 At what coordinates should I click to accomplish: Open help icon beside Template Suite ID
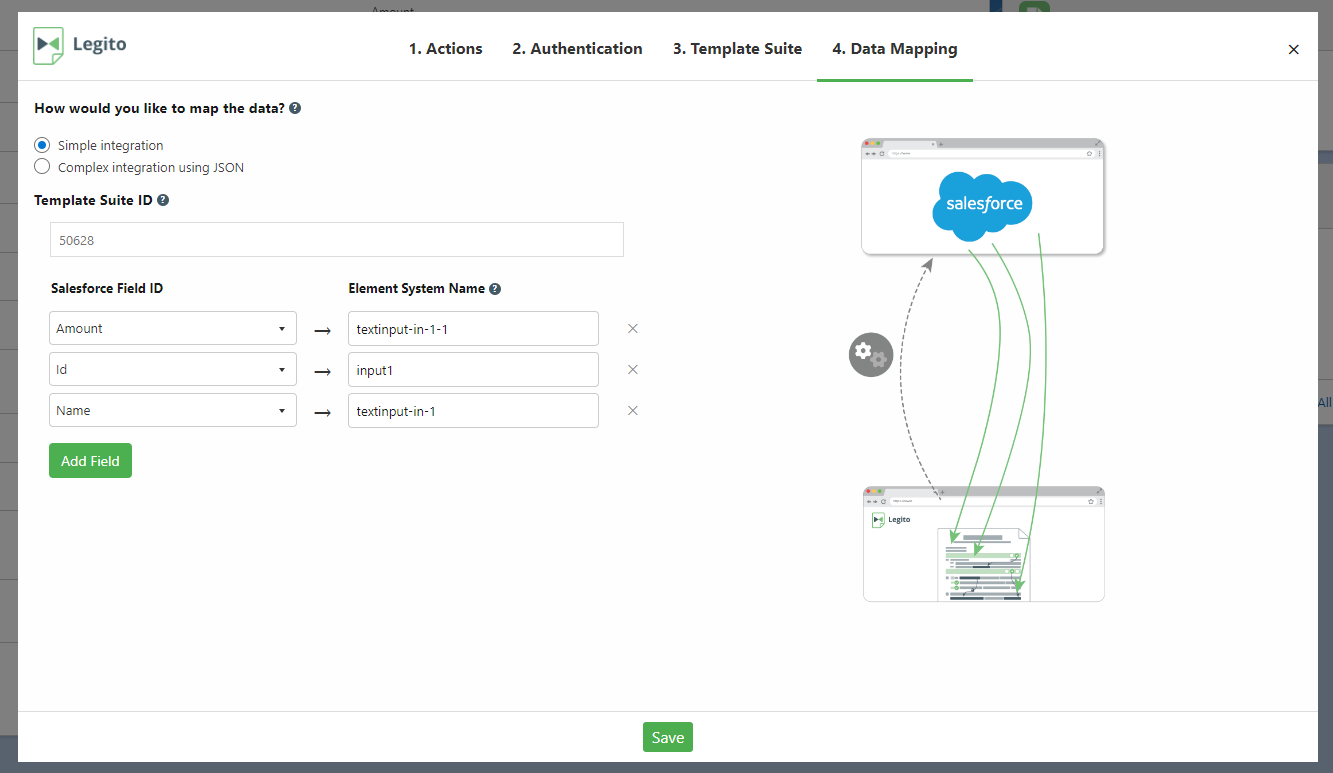pos(163,200)
